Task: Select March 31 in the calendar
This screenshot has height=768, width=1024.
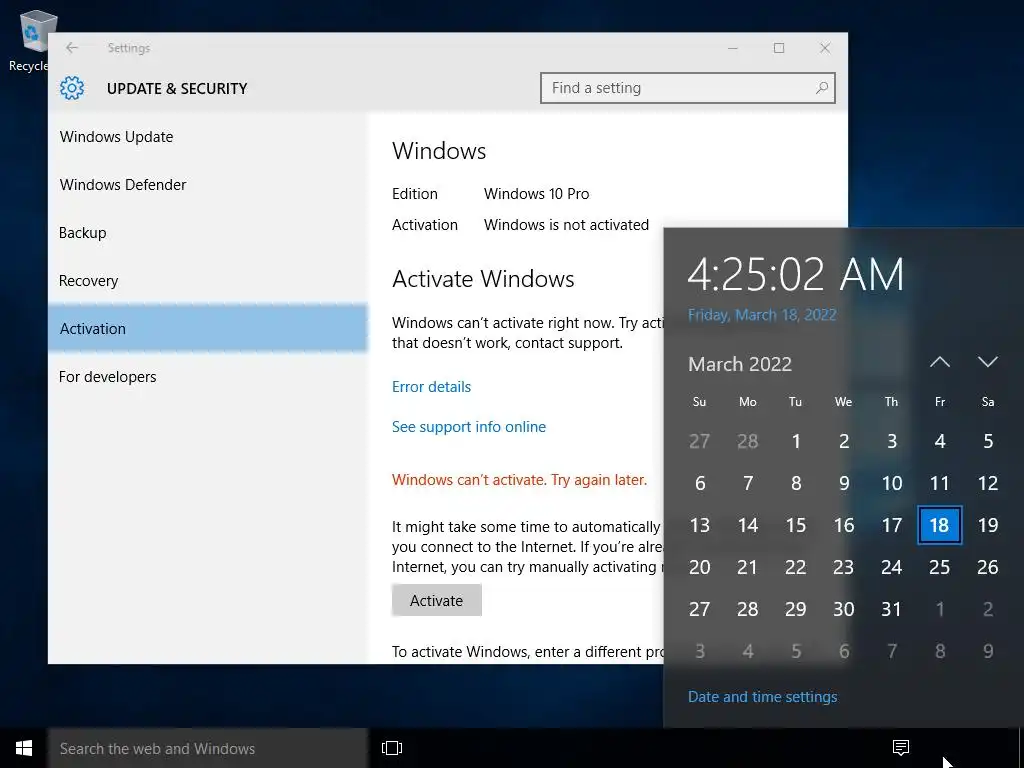Action: pyautogui.click(x=891, y=609)
